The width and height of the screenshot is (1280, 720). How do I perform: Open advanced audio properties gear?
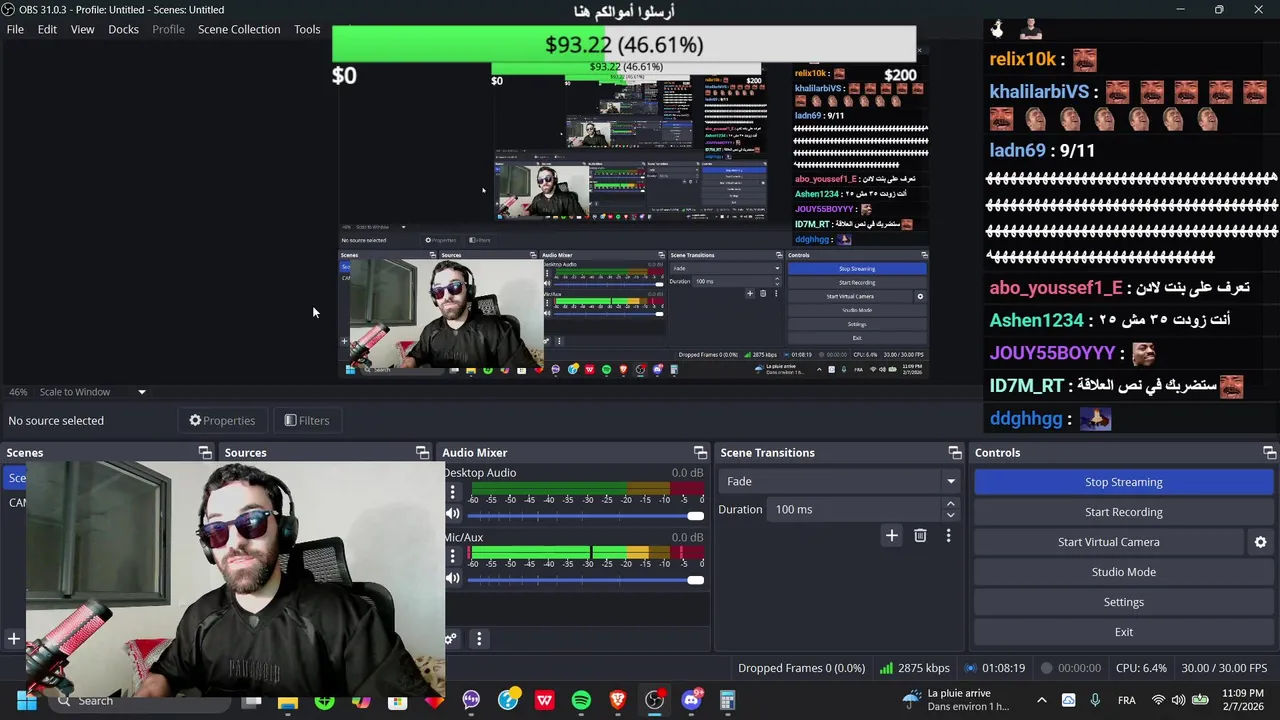pos(451,639)
